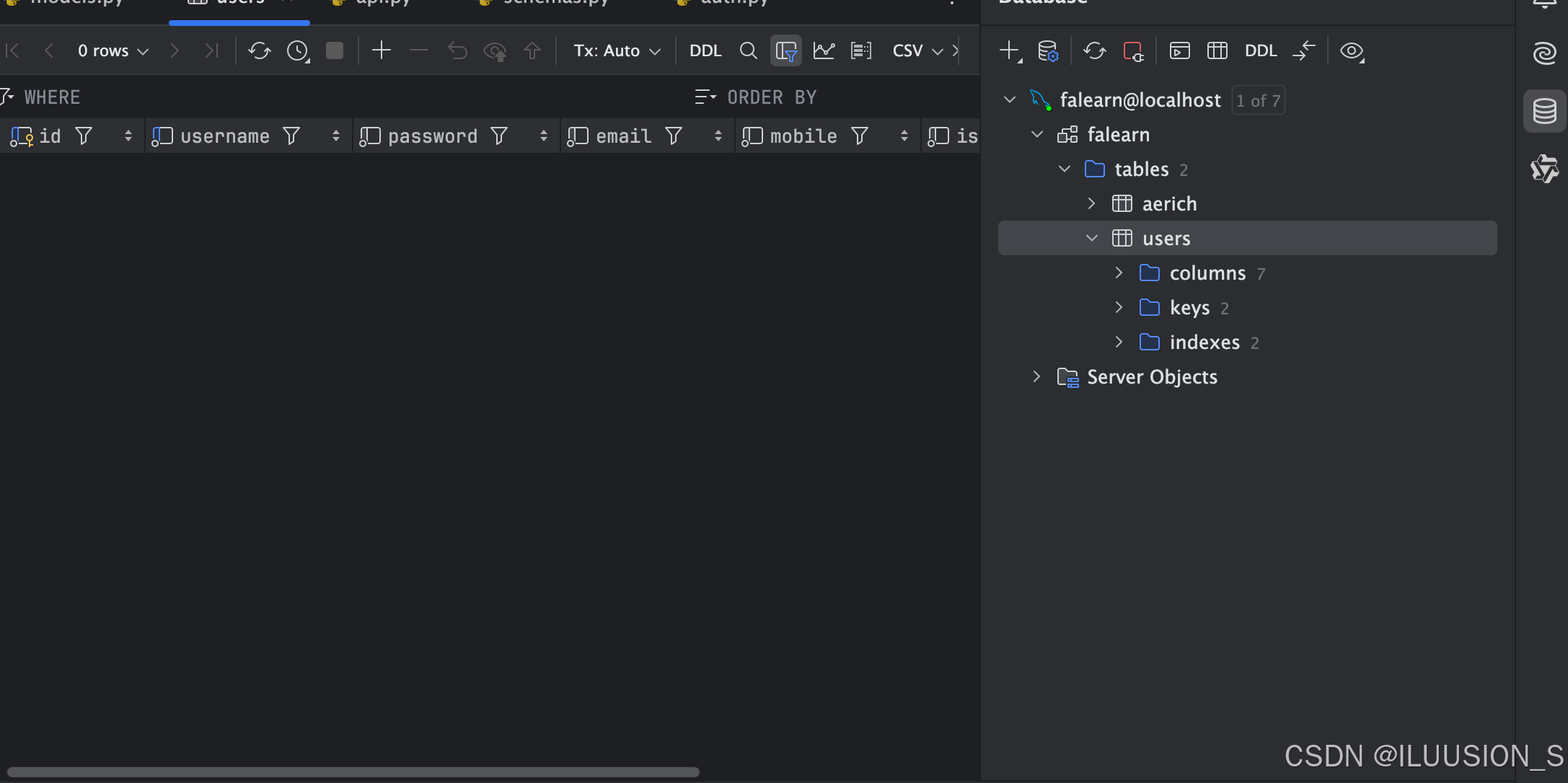Click the new data source plus icon
The height and width of the screenshot is (783, 1568).
1009,50
